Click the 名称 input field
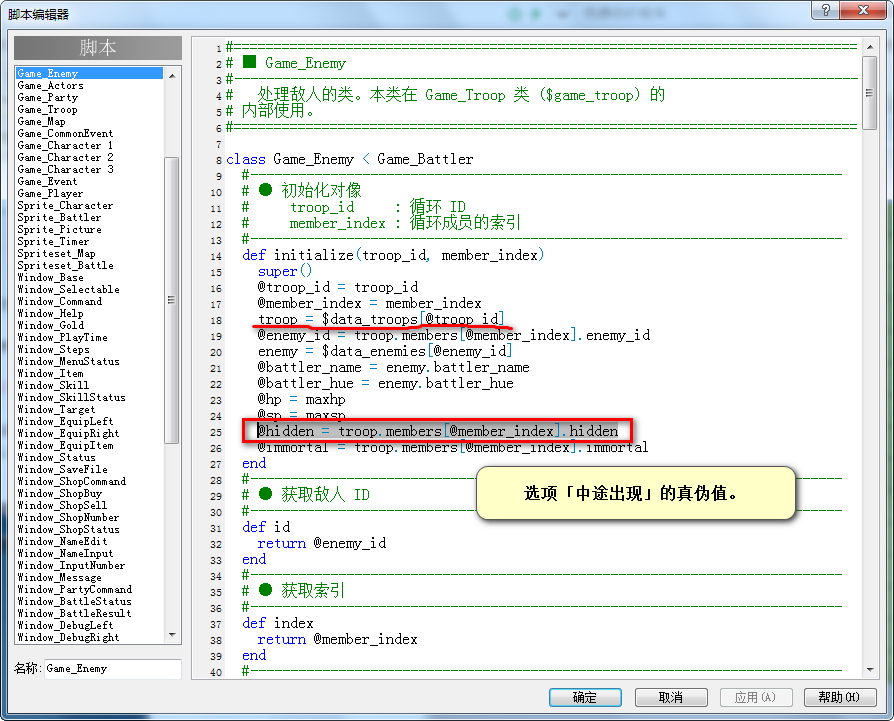Screen dimensions: 894x721 click(x=112, y=669)
